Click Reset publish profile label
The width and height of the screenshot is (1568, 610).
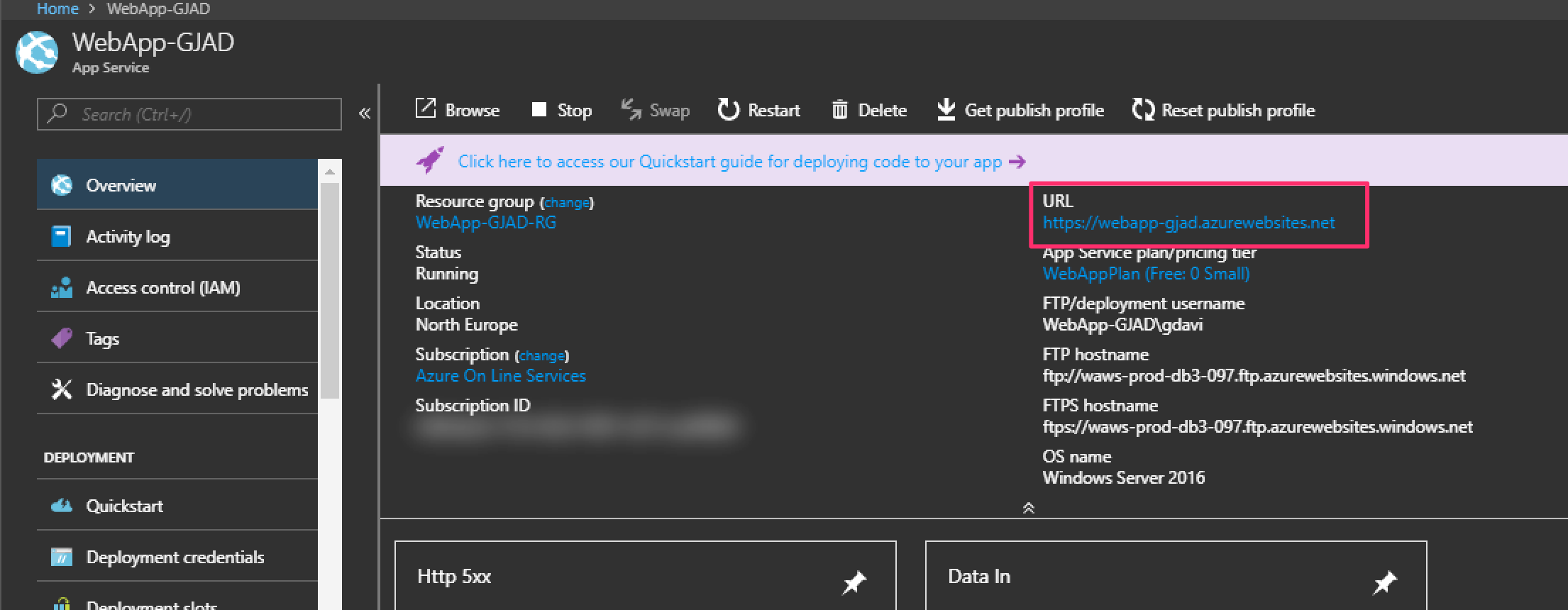(1238, 111)
